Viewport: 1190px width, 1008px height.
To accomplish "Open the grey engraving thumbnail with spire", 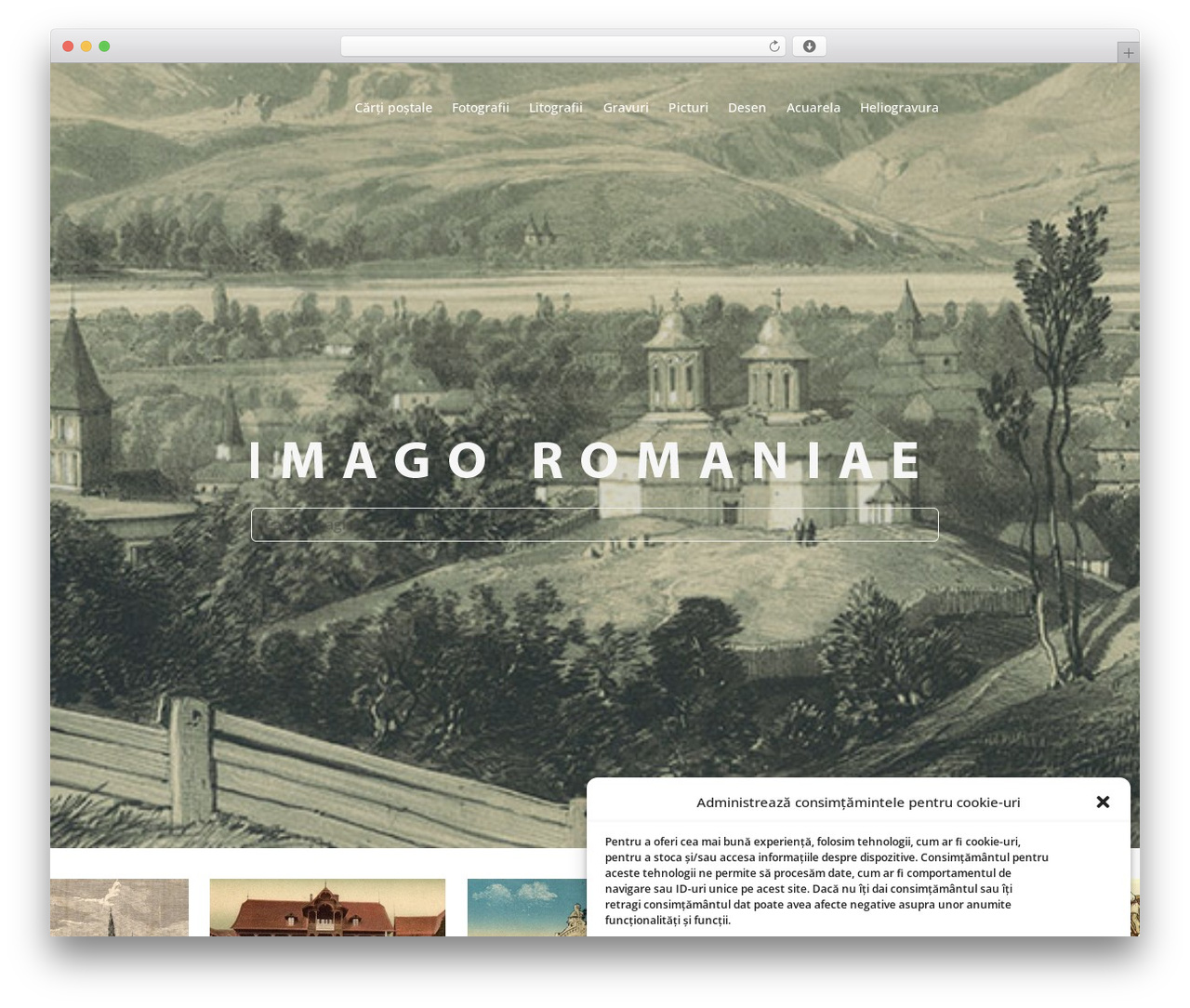I will pyautogui.click(x=119, y=908).
